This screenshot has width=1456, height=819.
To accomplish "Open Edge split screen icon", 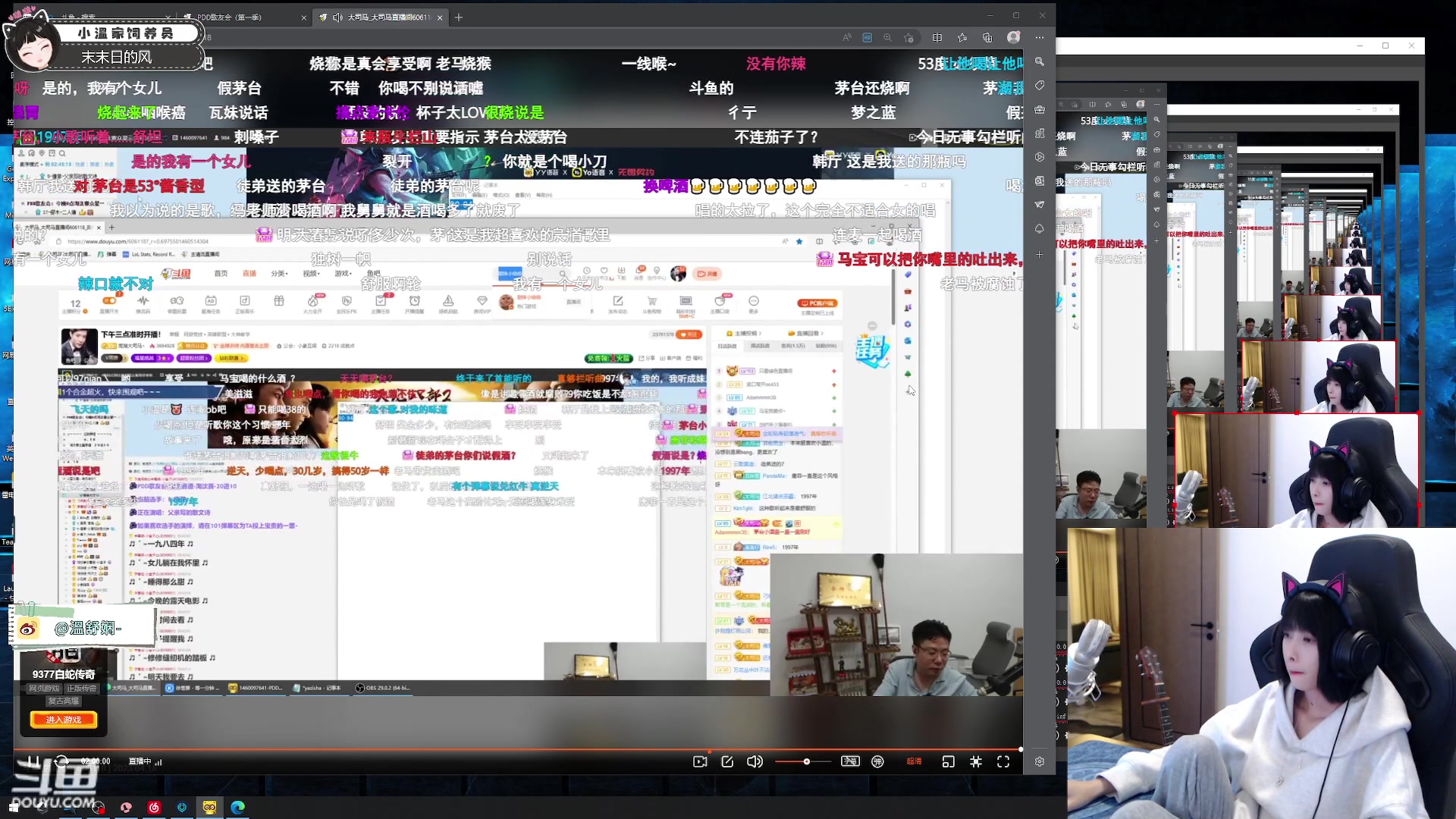I will click(937, 37).
